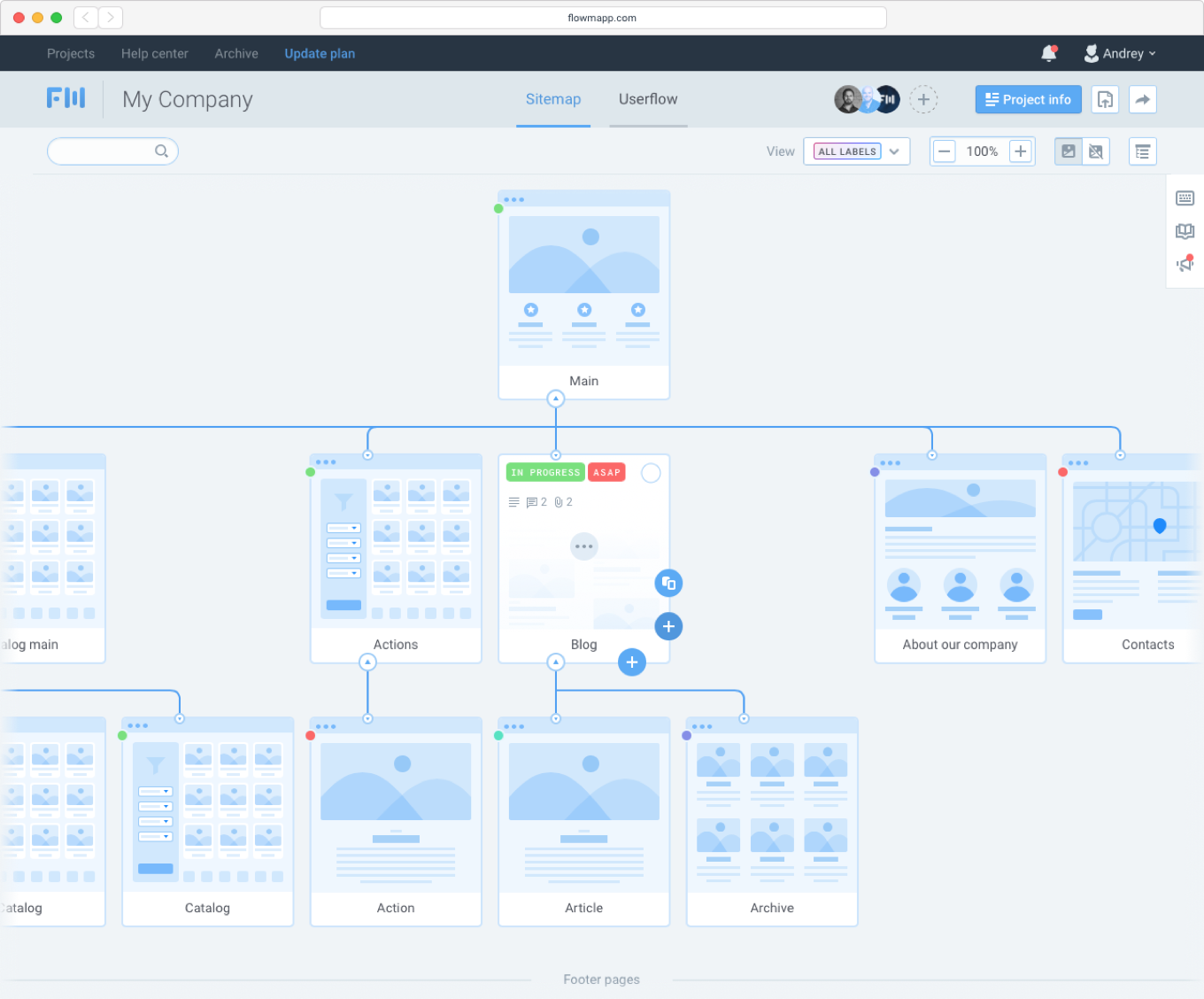Switch to the Sitemap tab
The height and width of the screenshot is (999, 1204).
pos(553,99)
